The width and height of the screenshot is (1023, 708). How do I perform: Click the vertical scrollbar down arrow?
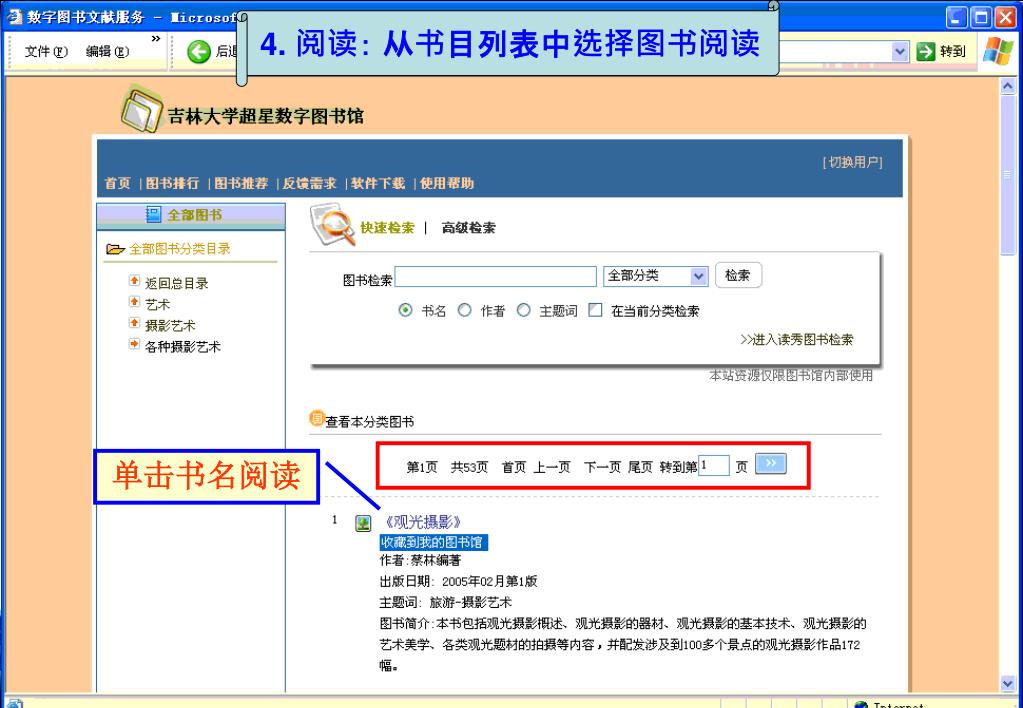tap(1008, 683)
